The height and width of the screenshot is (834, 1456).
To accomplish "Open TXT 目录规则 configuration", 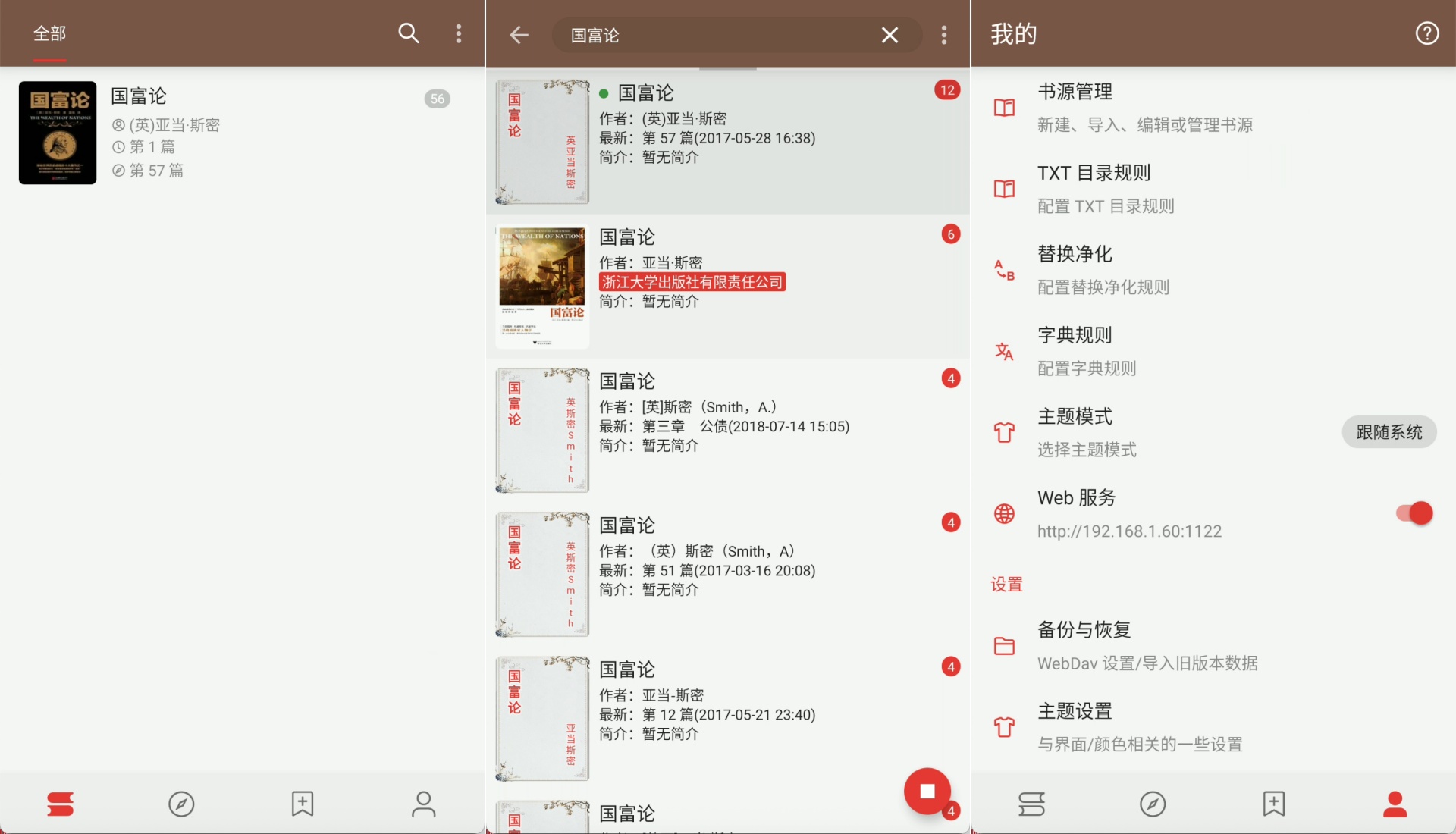I will click(x=1003, y=189).
